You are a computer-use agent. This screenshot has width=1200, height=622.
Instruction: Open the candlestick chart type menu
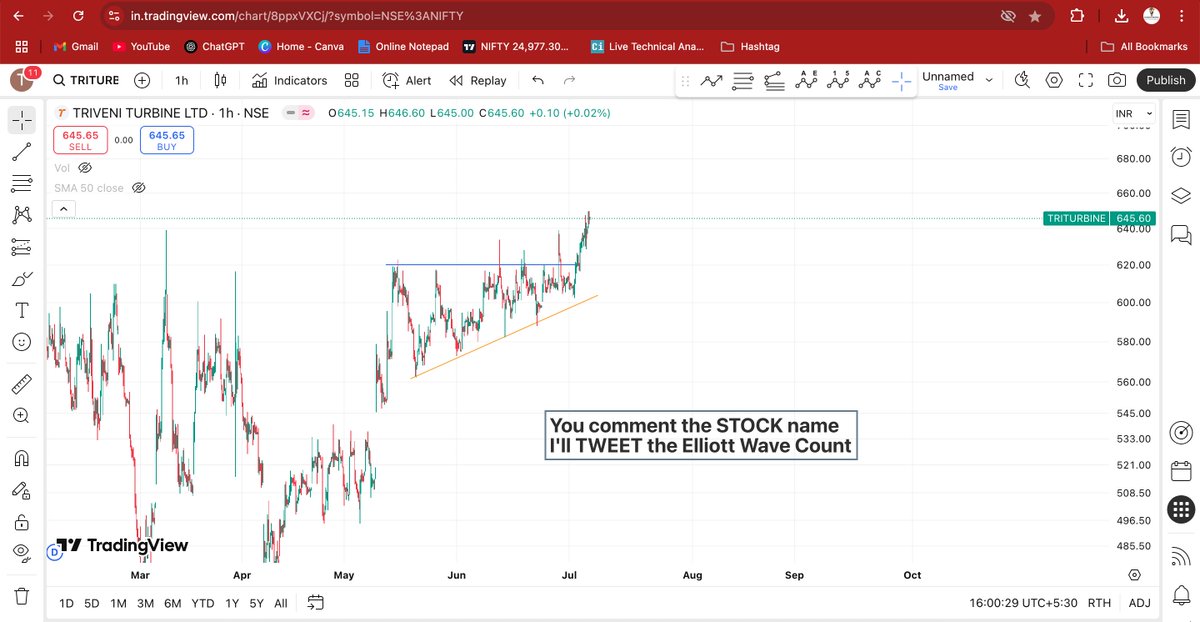click(219, 80)
